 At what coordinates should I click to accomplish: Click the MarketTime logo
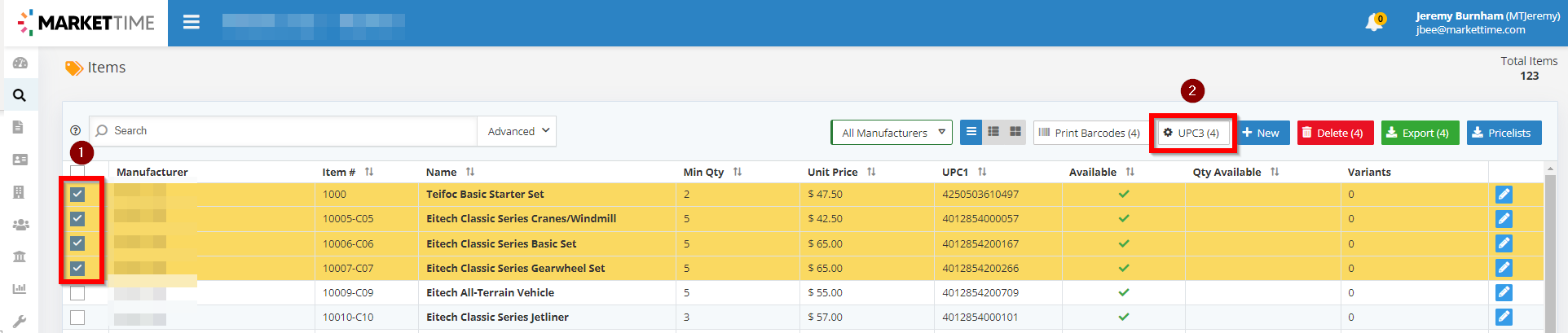pos(85,23)
